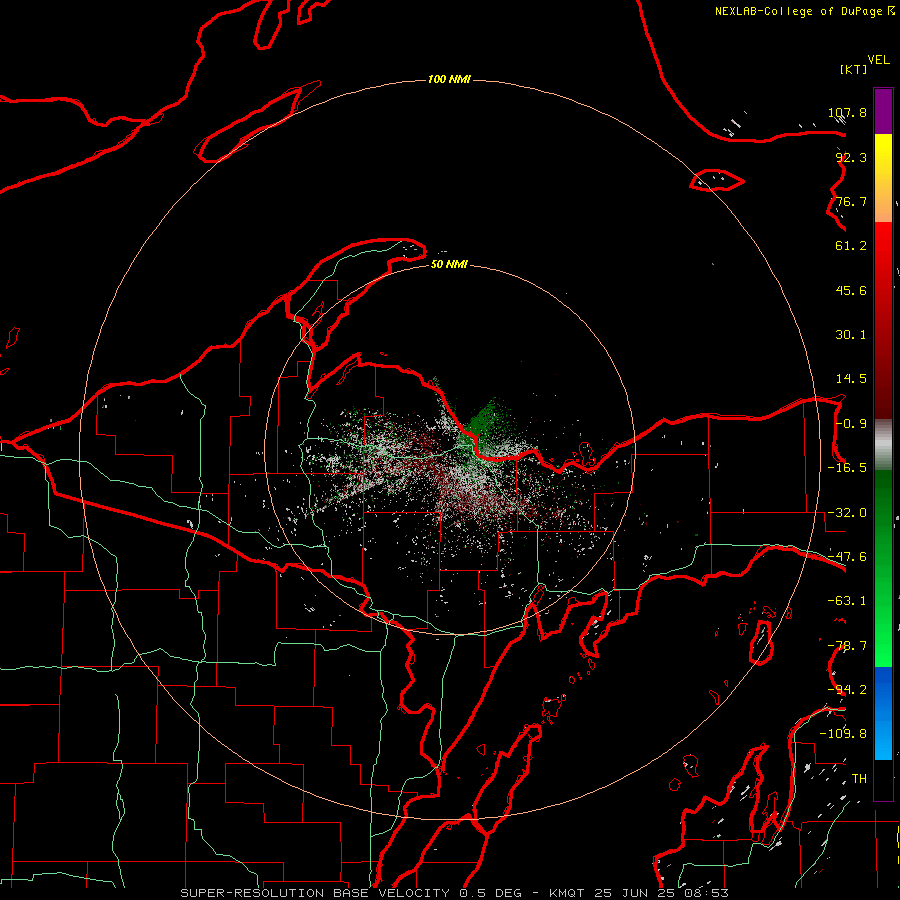Click the [KT] units label

853,69
